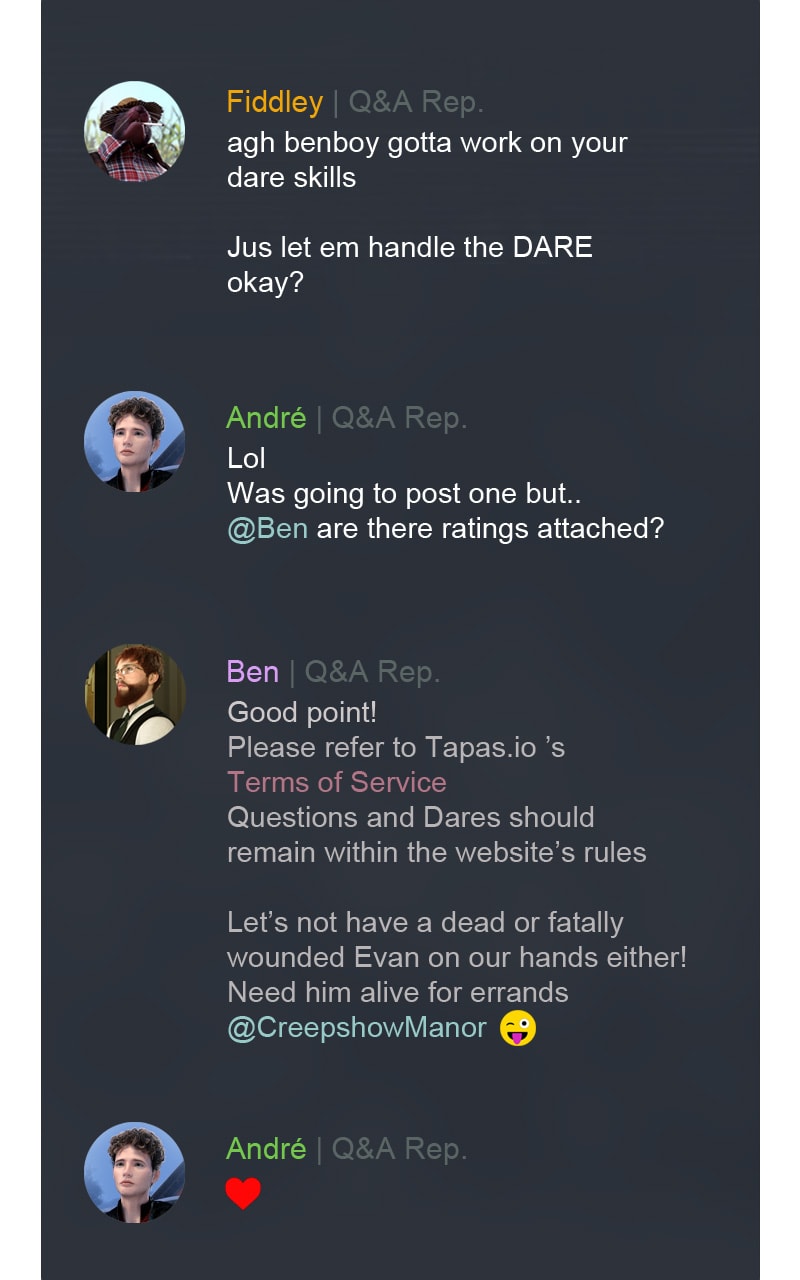Click the orange Fiddley username
Image resolution: width=800 pixels, height=1280 pixels.
(x=274, y=102)
